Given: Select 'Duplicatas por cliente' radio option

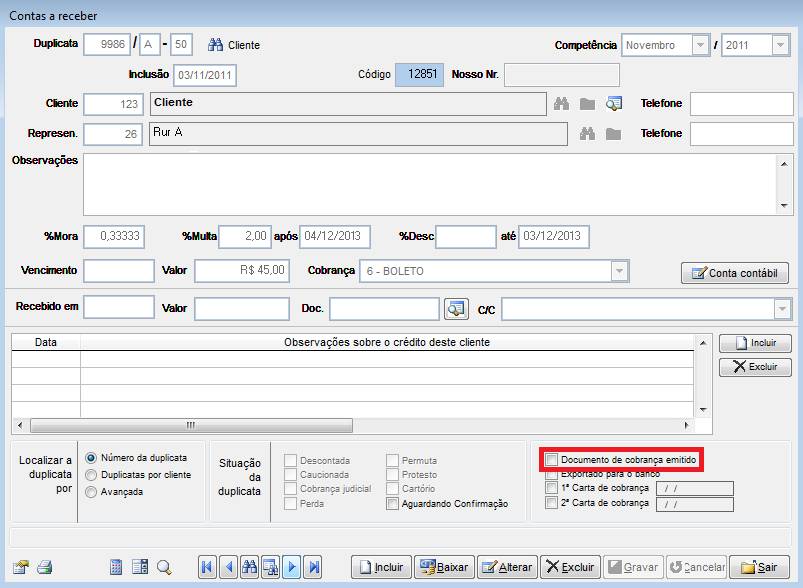Looking at the screenshot, I should pos(91,475).
